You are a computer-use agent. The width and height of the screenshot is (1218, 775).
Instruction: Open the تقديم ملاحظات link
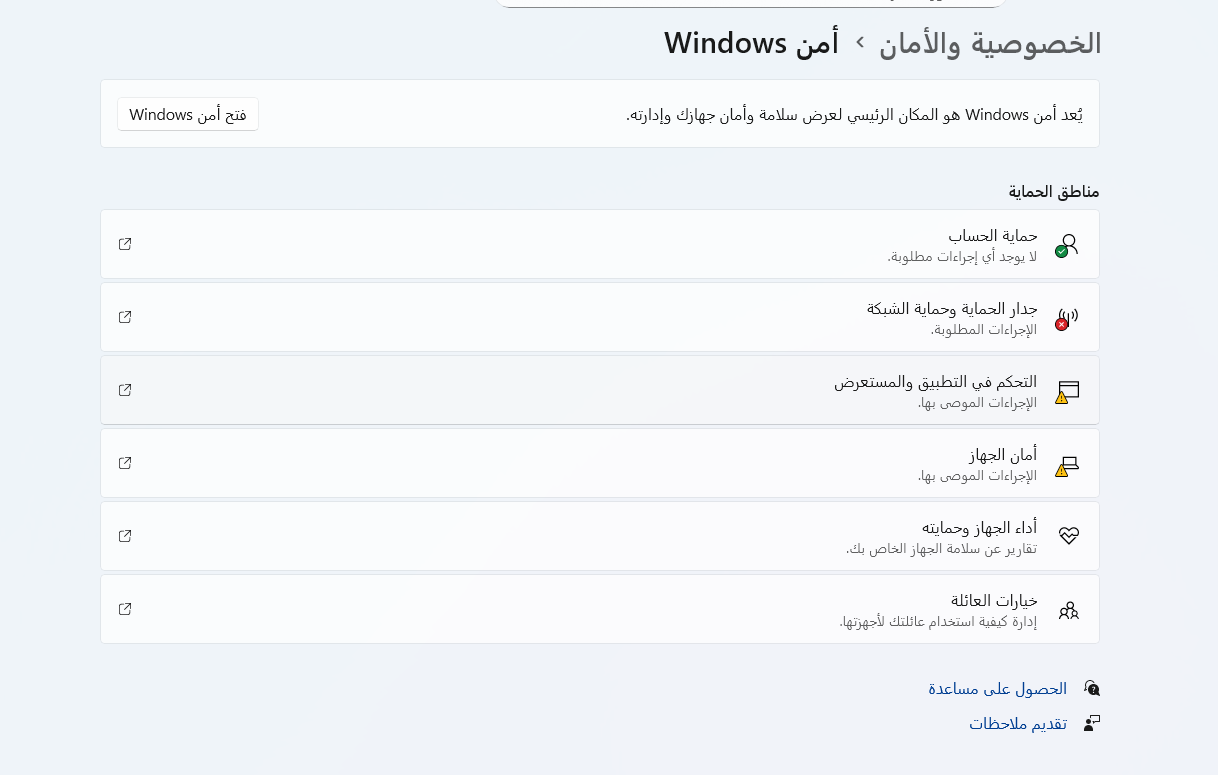click(x=1018, y=723)
